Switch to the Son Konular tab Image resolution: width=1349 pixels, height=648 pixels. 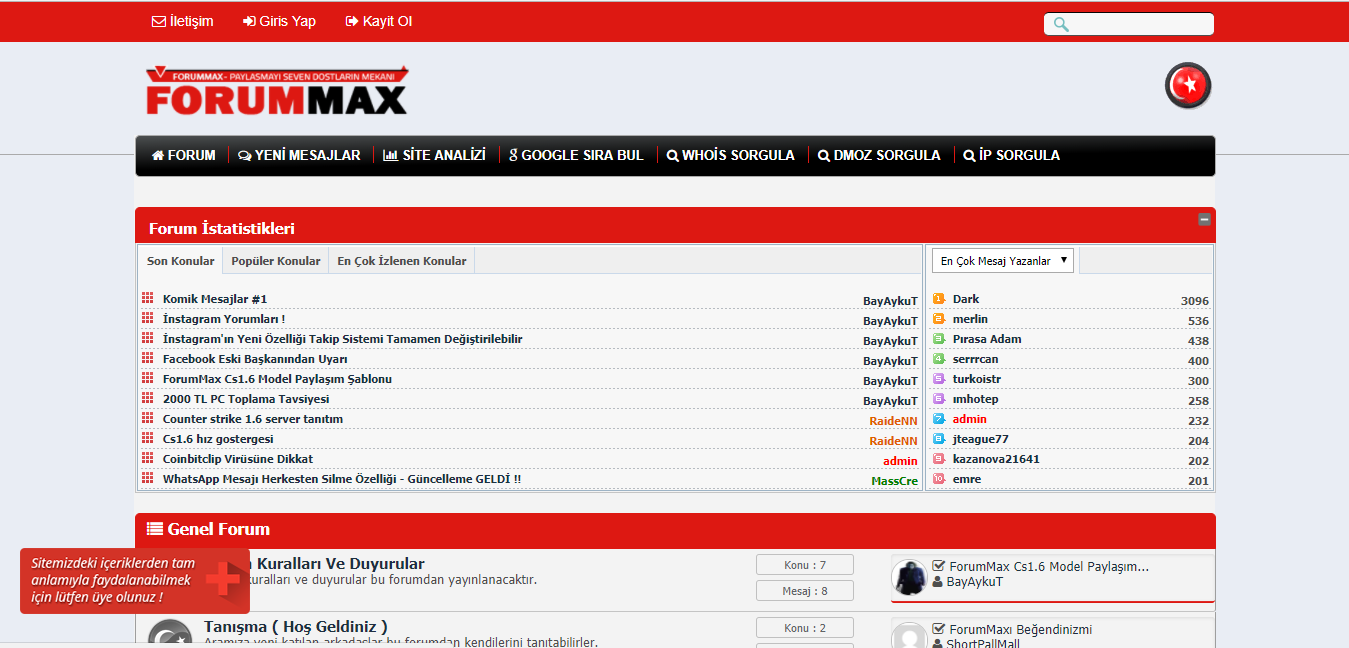(180, 261)
